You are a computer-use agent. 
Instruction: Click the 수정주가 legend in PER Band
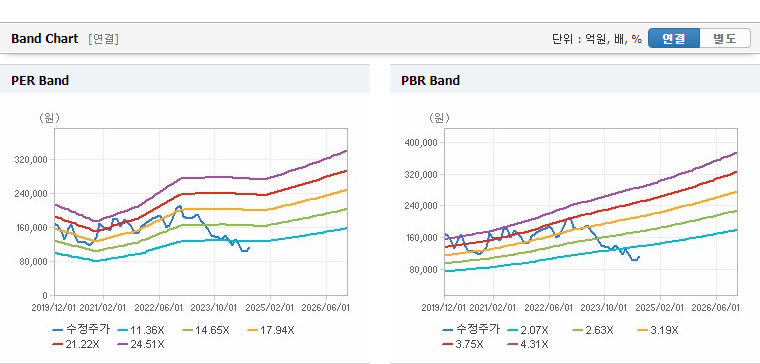[x=81, y=330]
